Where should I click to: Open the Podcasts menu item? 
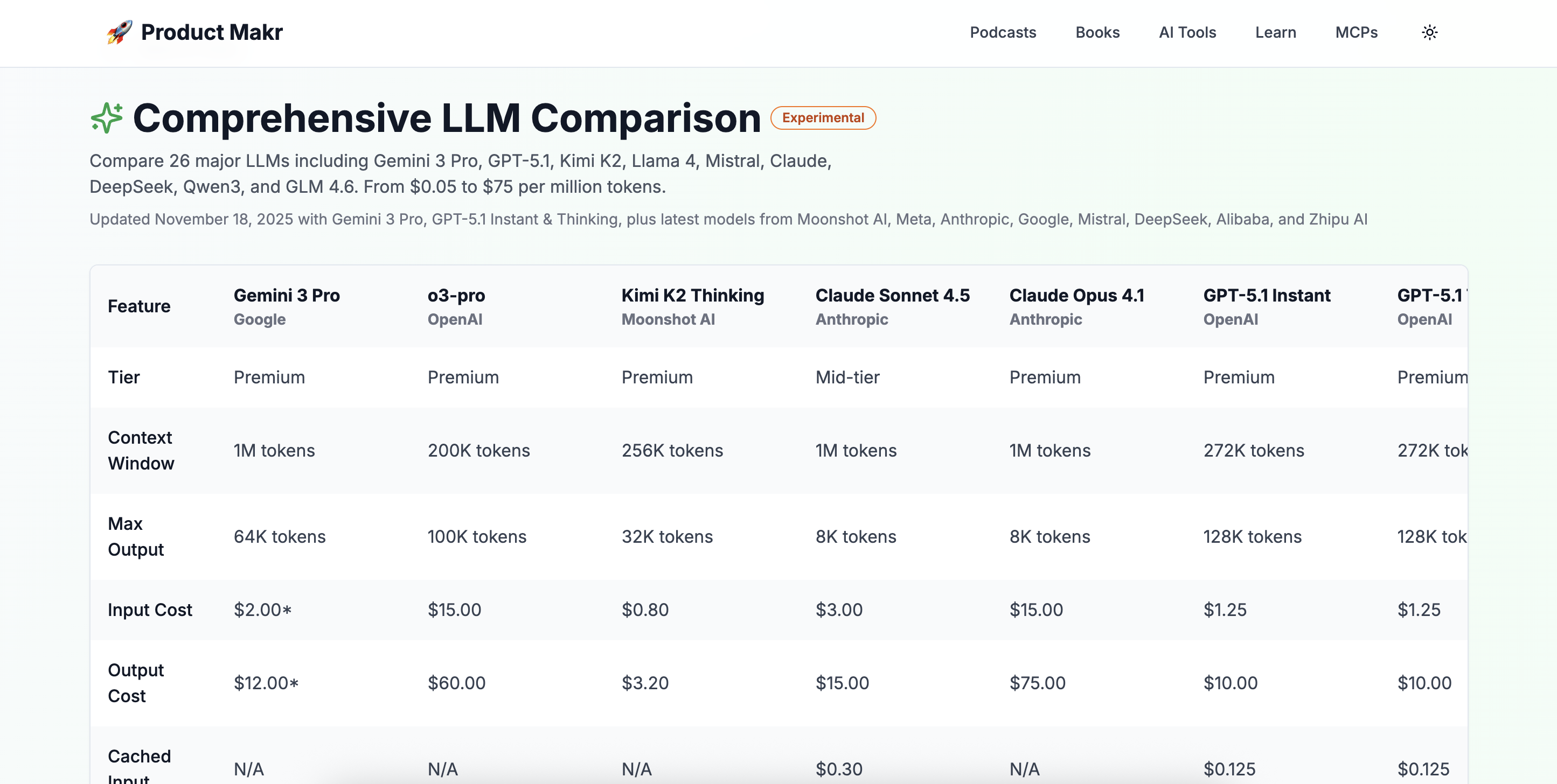(x=1003, y=32)
